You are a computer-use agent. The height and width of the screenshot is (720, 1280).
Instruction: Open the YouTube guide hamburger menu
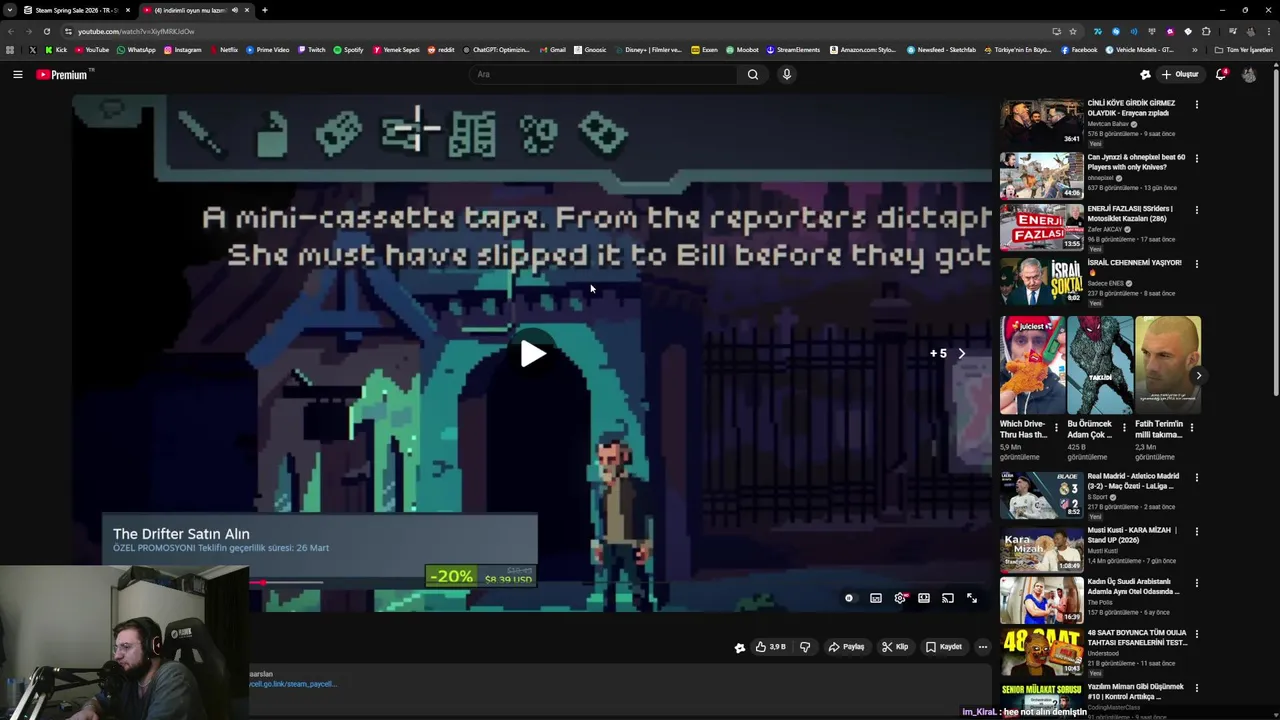pos(18,74)
